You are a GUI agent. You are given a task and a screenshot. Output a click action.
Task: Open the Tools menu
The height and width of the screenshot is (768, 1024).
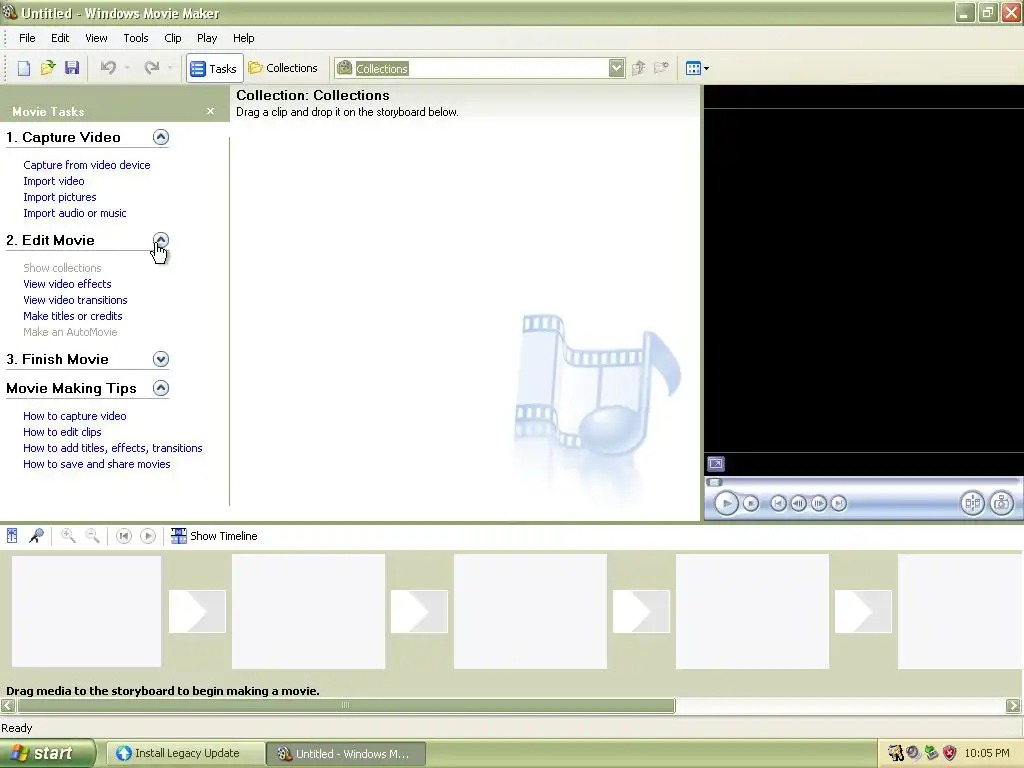tap(136, 38)
